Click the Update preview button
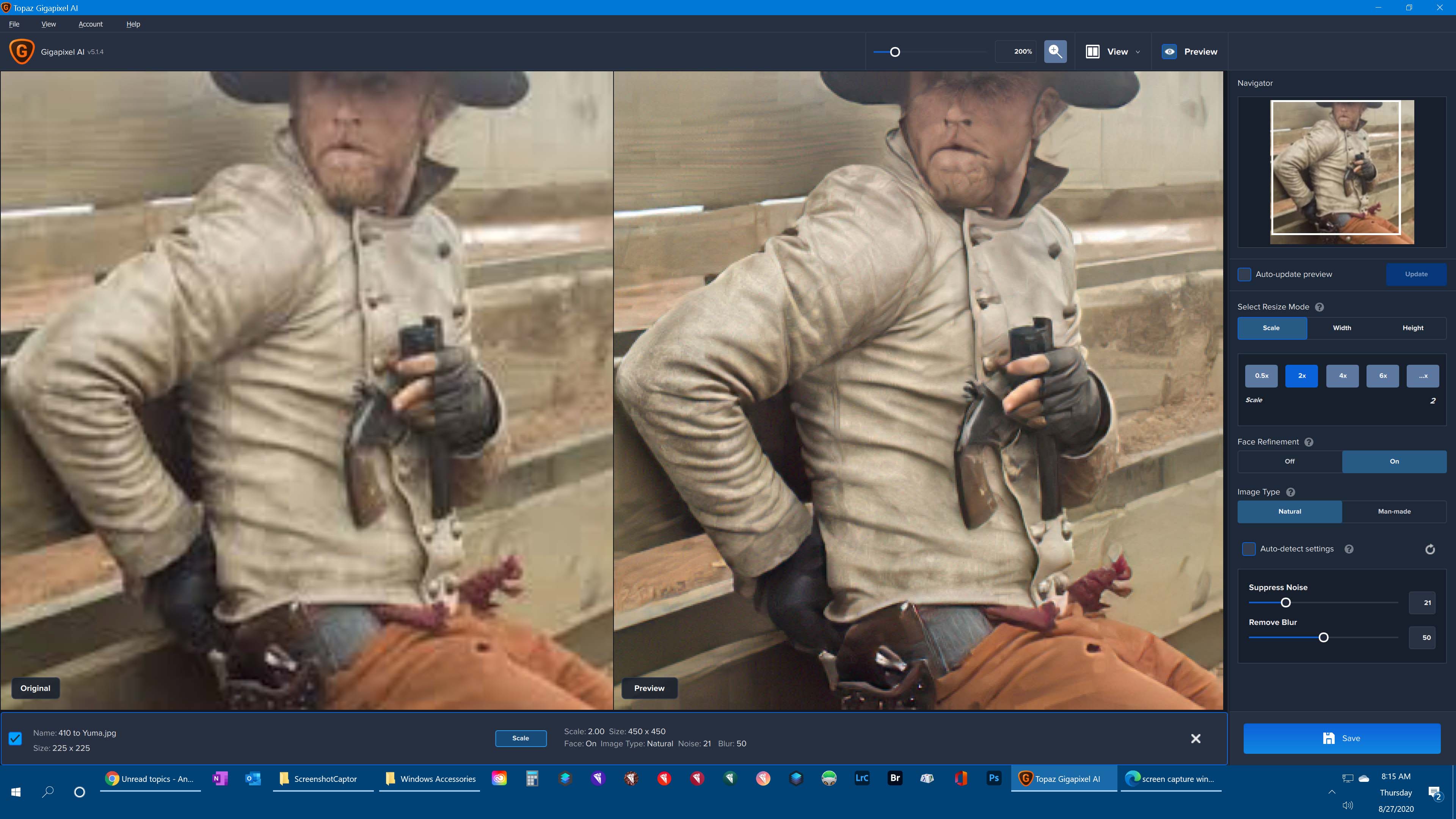Viewport: 1456px width, 819px height. 1416,274
